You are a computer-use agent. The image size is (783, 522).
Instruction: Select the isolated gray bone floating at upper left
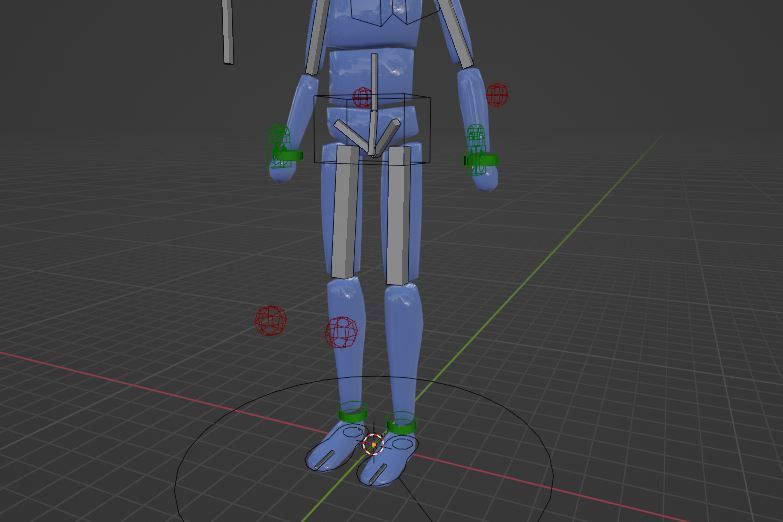[x=228, y=31]
